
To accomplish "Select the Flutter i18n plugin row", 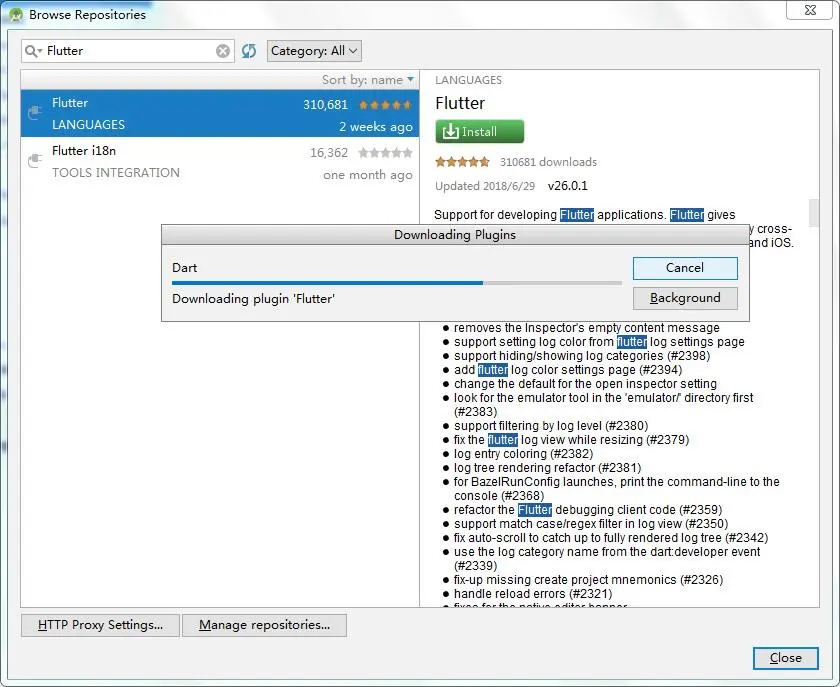I will click(x=220, y=161).
